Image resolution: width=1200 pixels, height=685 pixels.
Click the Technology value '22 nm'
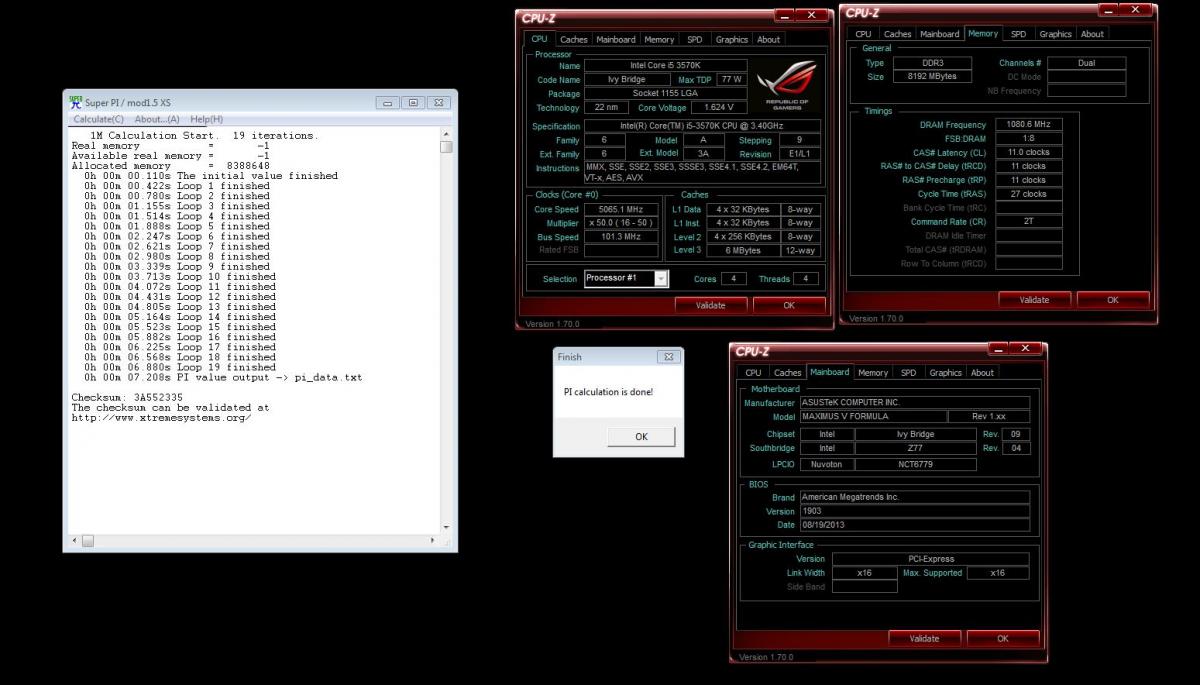coord(606,108)
